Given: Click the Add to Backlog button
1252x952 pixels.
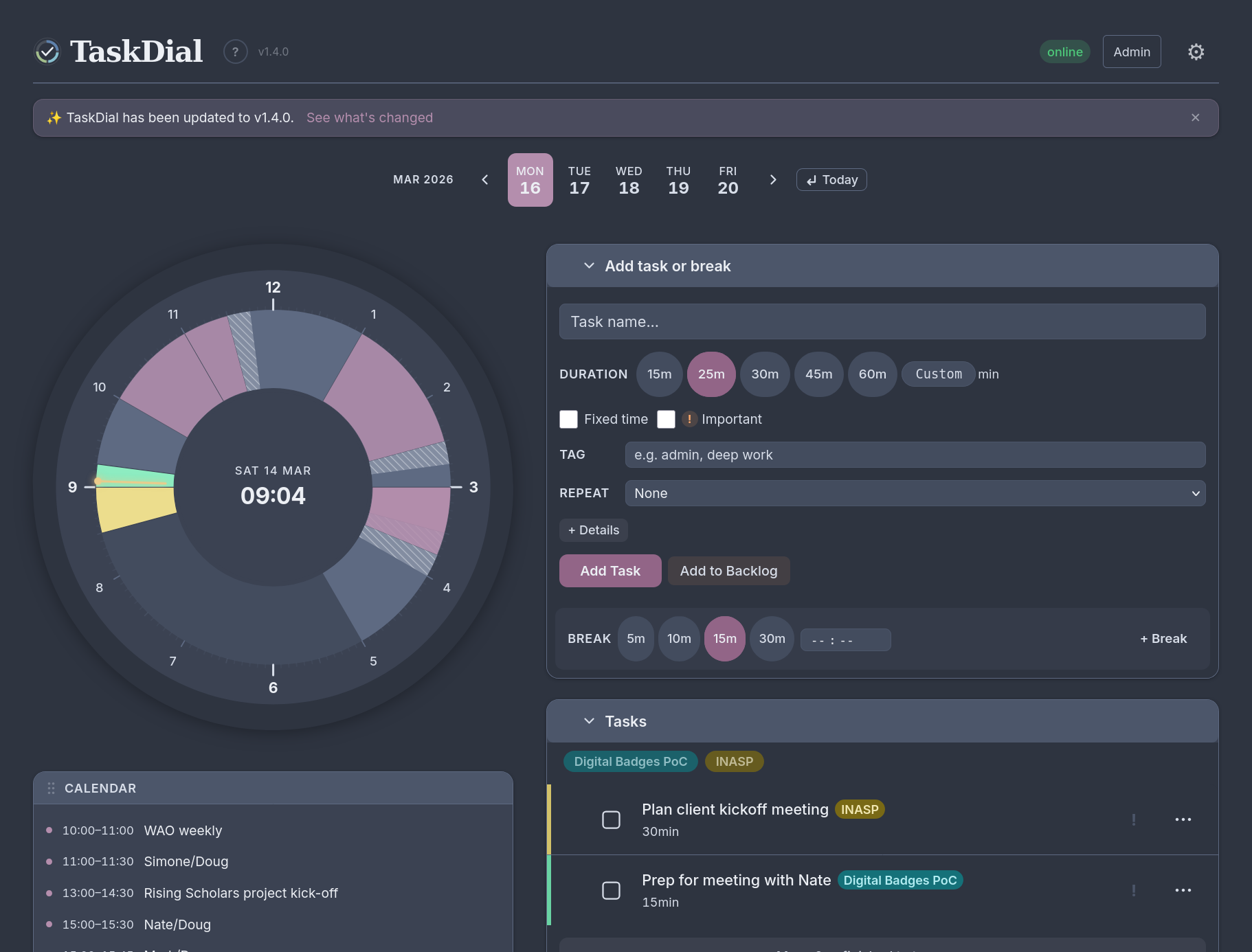Looking at the screenshot, I should point(728,571).
